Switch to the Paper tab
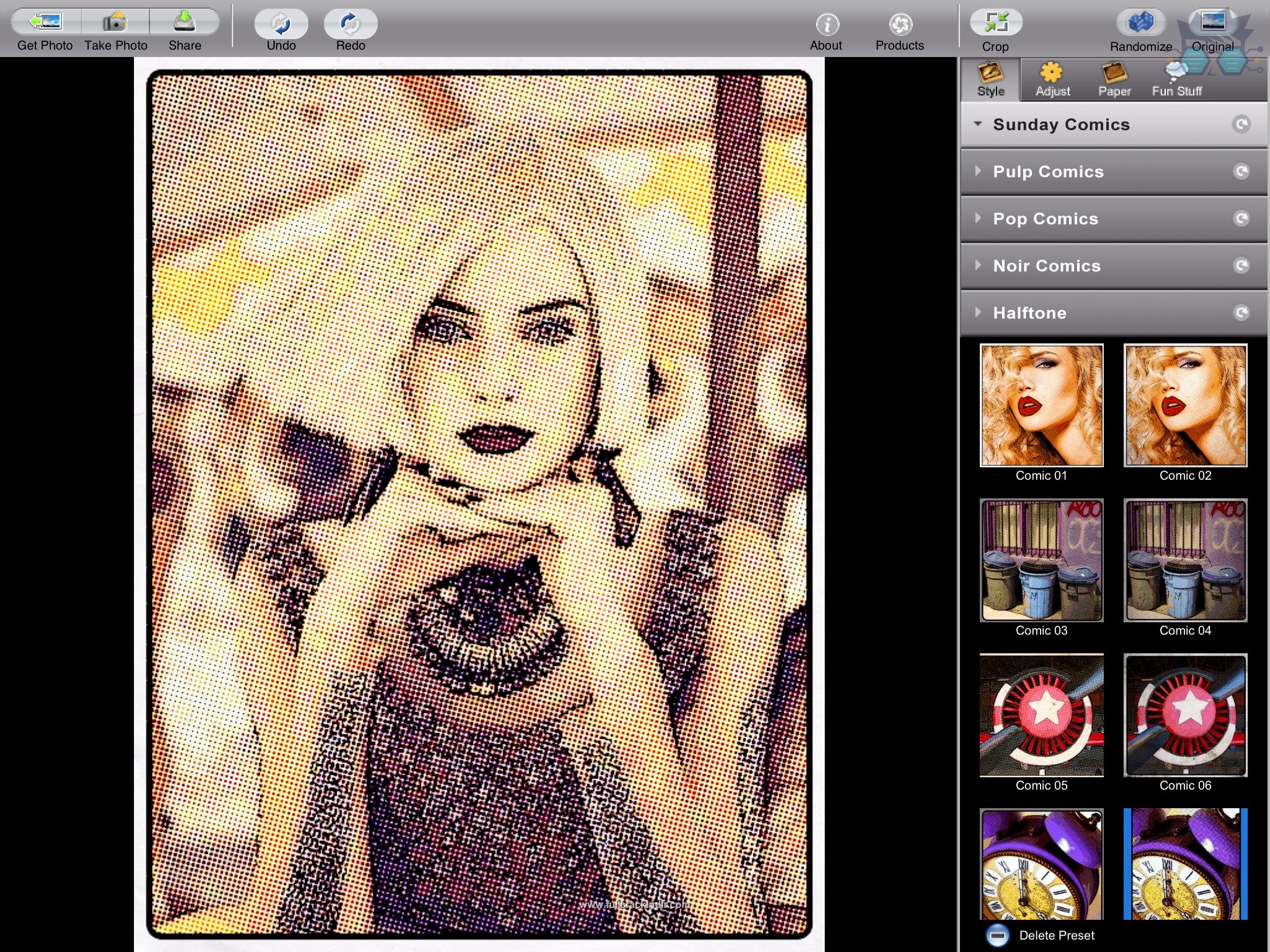This screenshot has height=952, width=1270. 1114,80
